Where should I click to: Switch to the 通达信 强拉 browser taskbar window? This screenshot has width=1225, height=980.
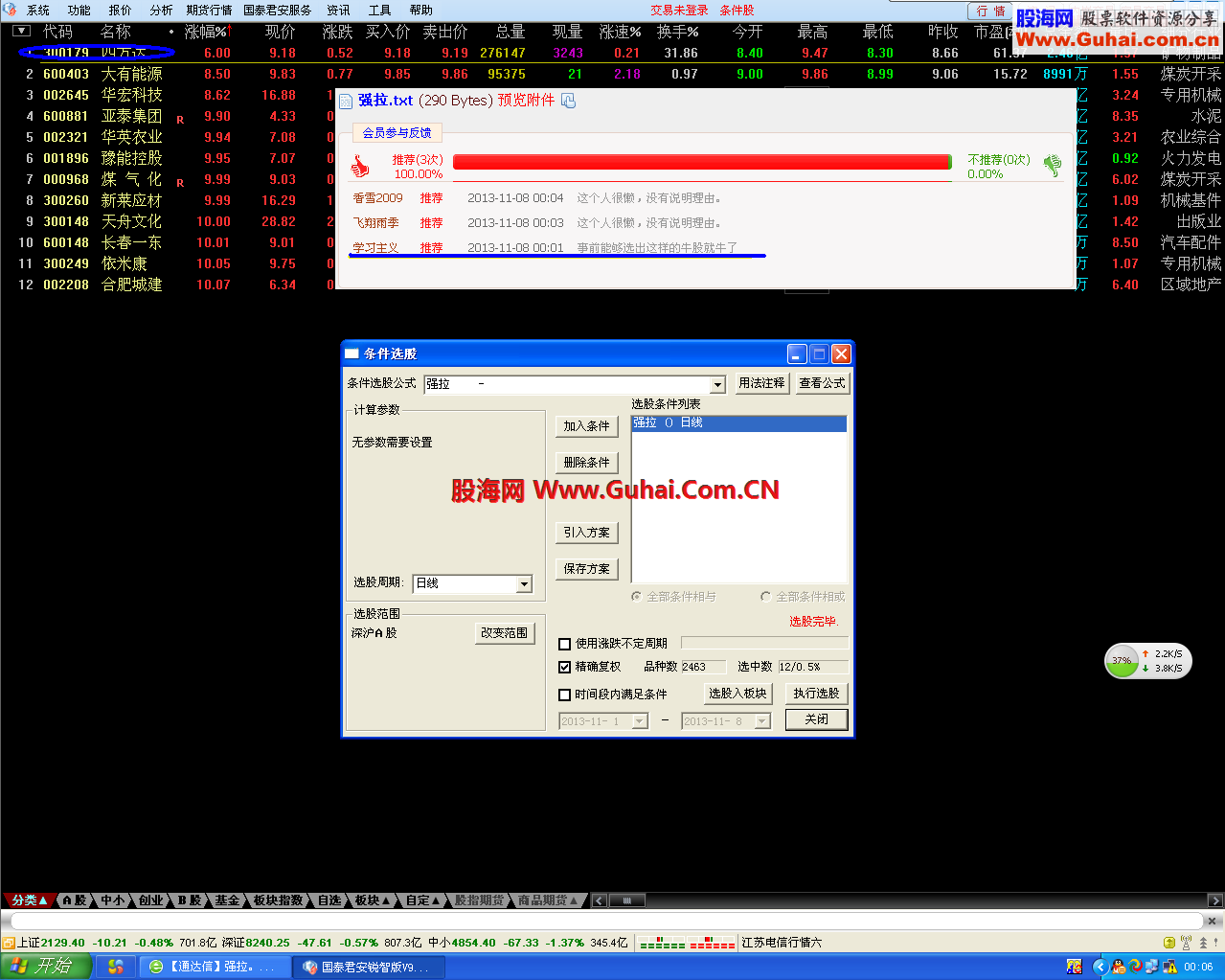(x=216, y=967)
